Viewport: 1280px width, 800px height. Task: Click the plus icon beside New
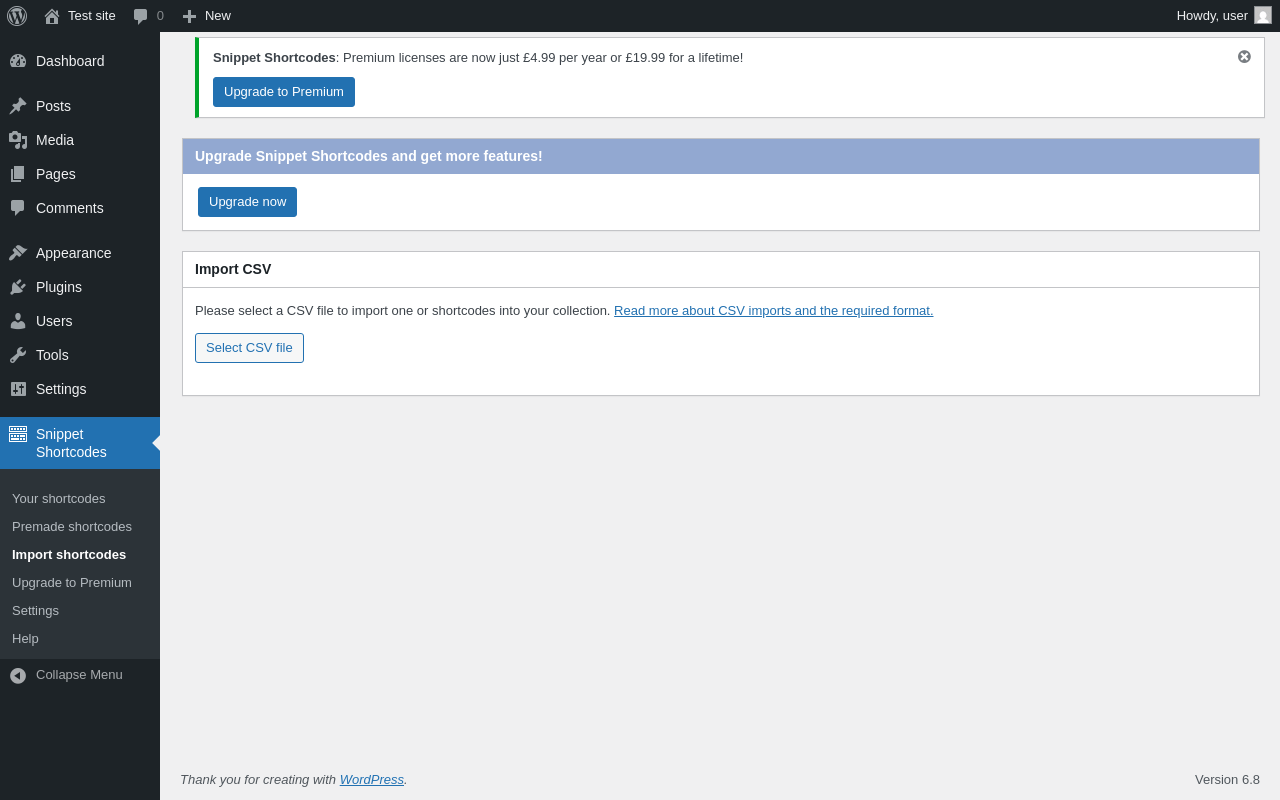click(x=189, y=16)
